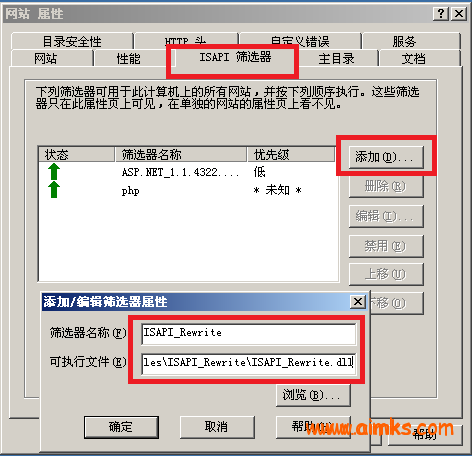Click the 筛选器名称 column header

[x=181, y=155]
